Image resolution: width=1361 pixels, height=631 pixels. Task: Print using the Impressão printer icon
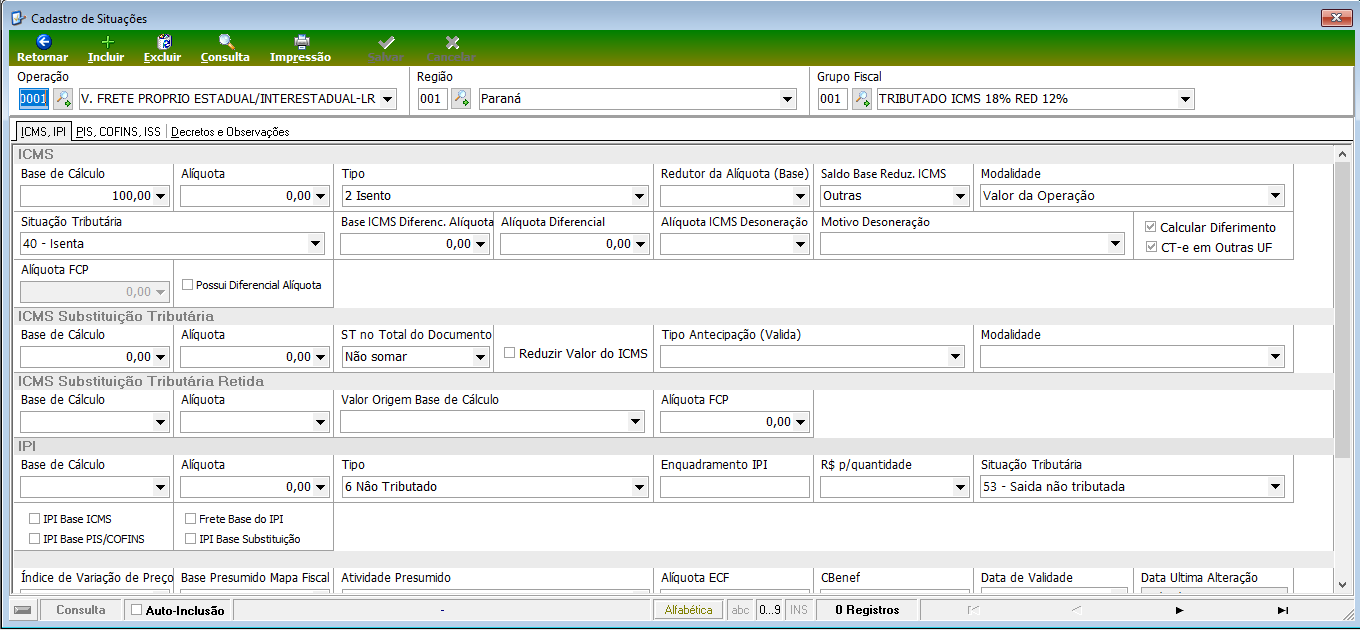coord(301,42)
